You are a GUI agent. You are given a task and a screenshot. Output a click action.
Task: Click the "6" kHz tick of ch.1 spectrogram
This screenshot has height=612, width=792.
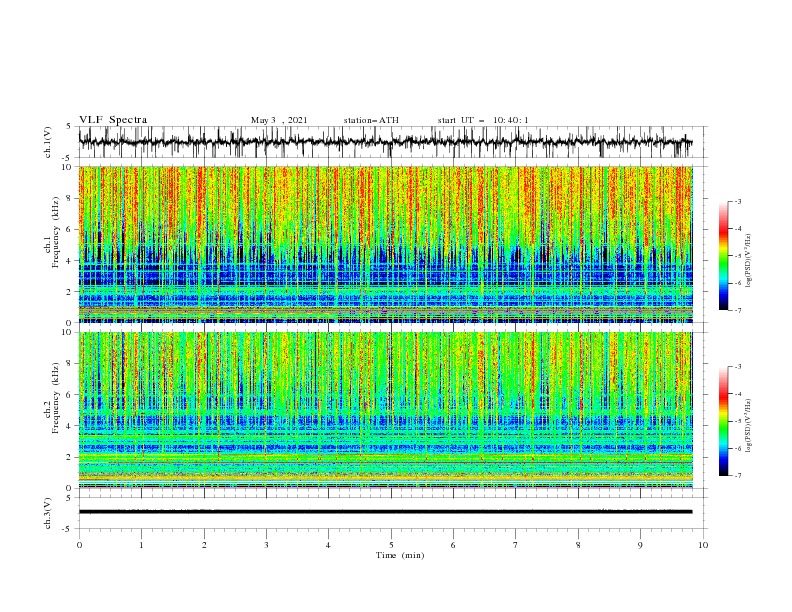[70, 229]
